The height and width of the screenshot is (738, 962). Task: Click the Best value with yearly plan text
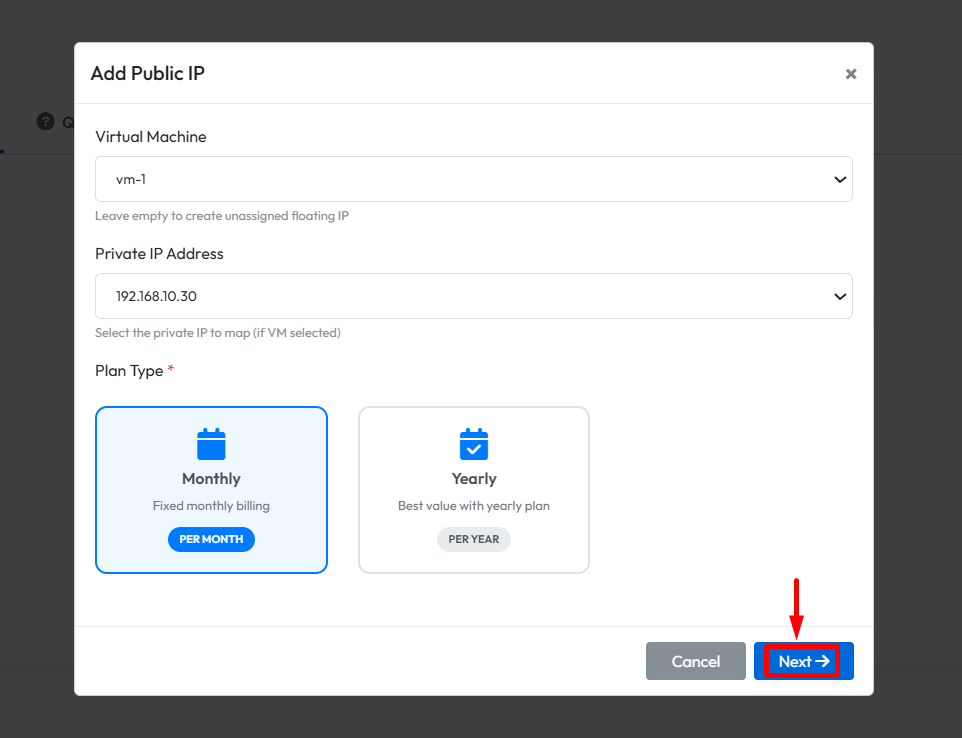coord(473,506)
